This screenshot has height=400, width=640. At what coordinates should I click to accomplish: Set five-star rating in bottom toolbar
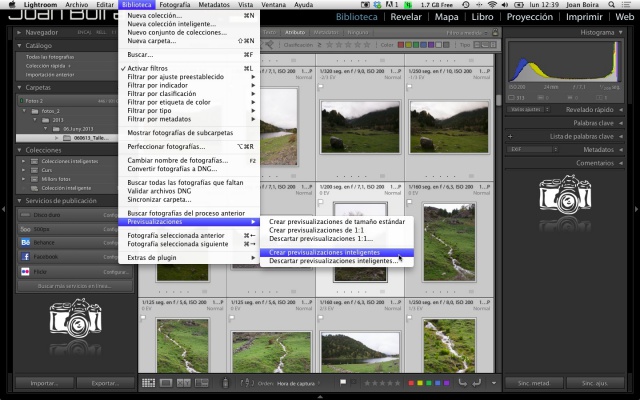click(x=398, y=383)
